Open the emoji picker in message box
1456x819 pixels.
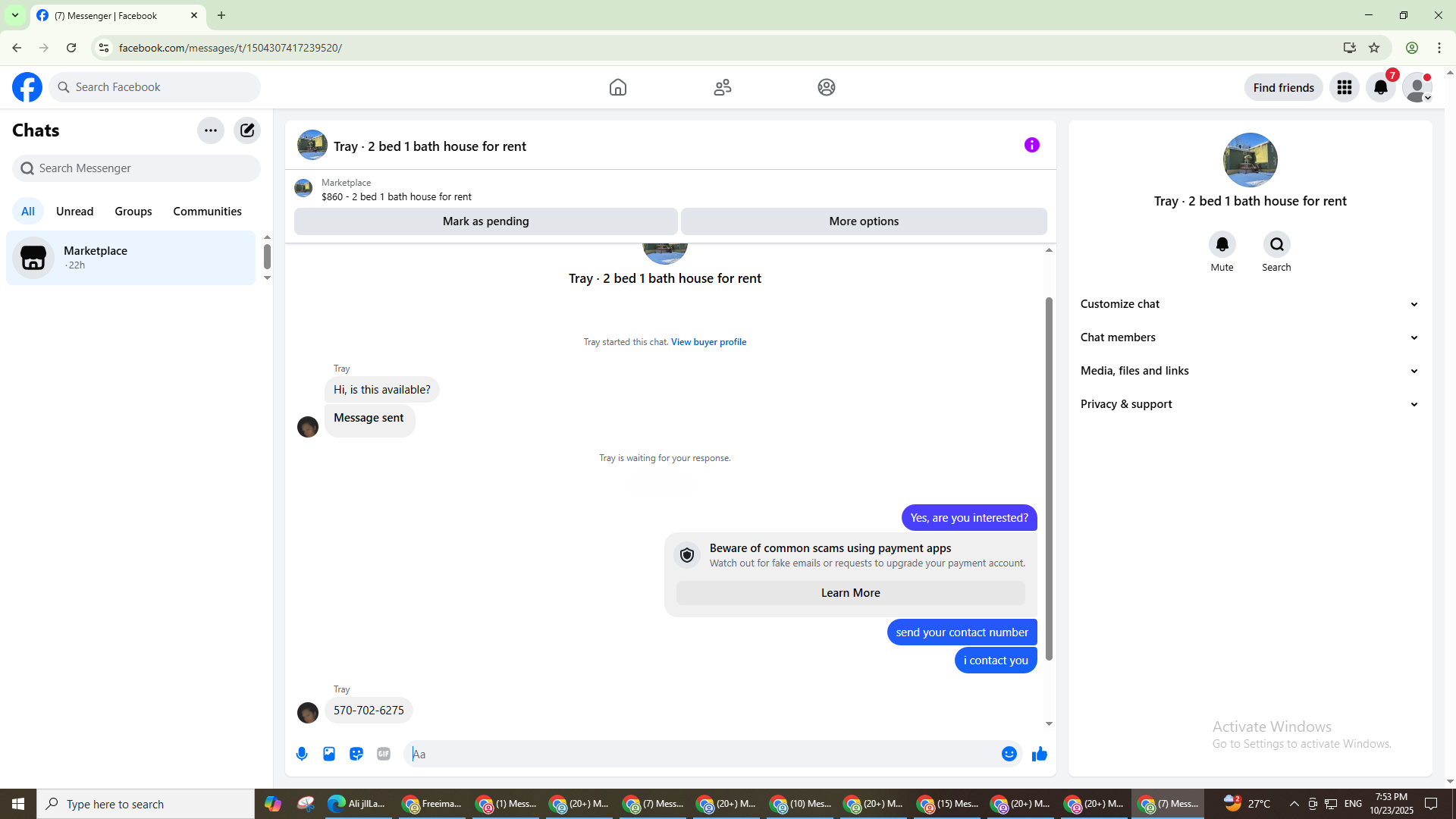pyautogui.click(x=1009, y=754)
